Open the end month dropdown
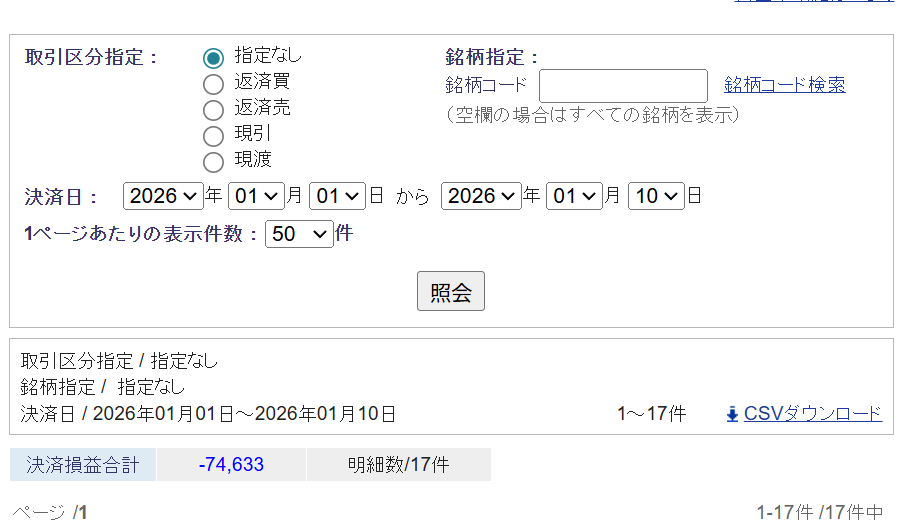Image resolution: width=903 pixels, height=520 pixels. [x=574, y=196]
